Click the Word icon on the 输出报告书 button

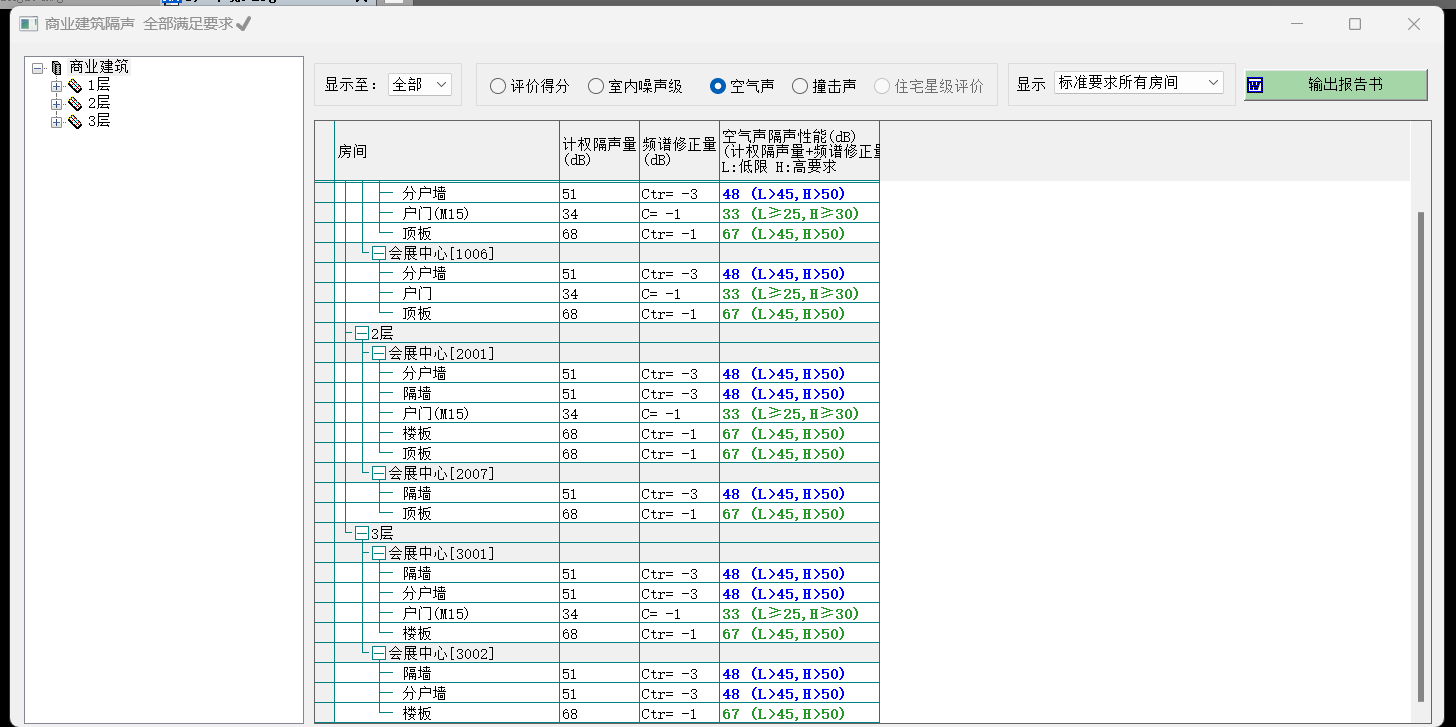(1255, 86)
